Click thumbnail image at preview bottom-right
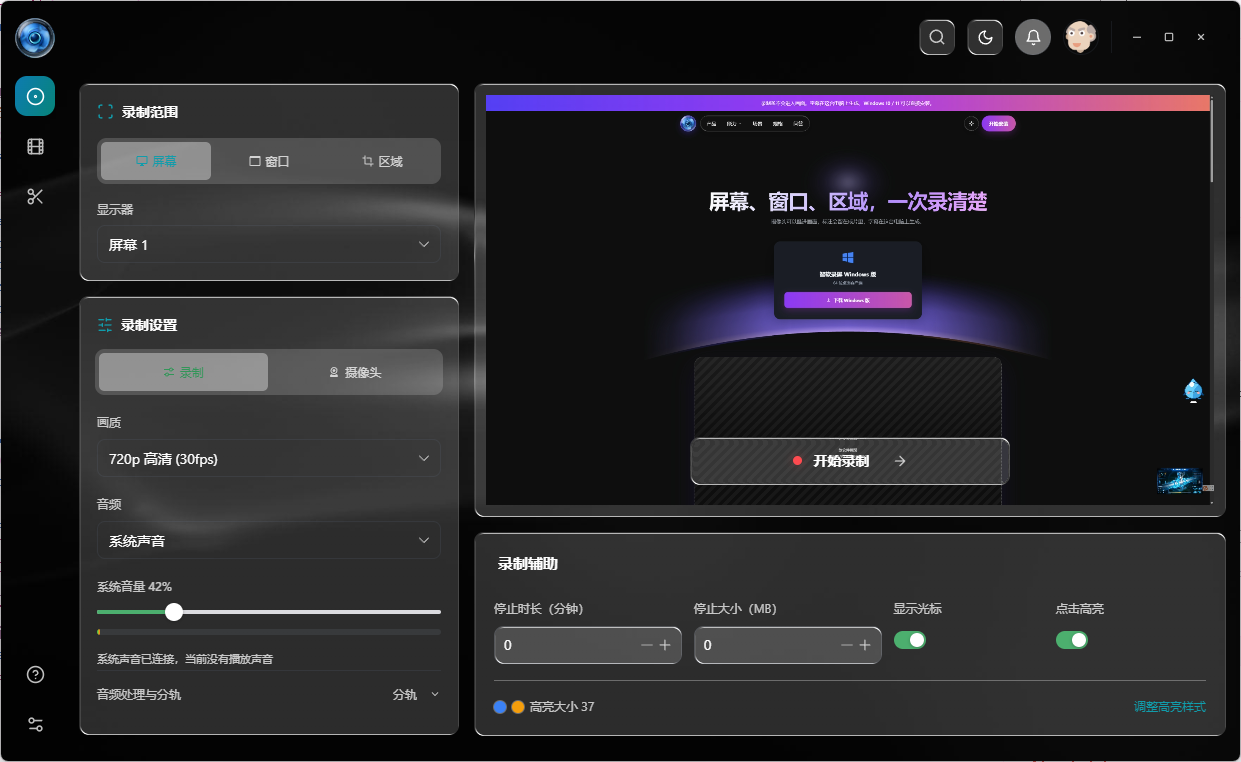 [1179, 481]
